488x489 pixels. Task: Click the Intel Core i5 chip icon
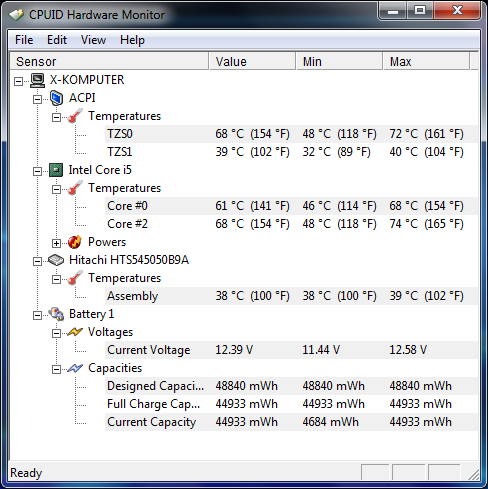[56, 170]
